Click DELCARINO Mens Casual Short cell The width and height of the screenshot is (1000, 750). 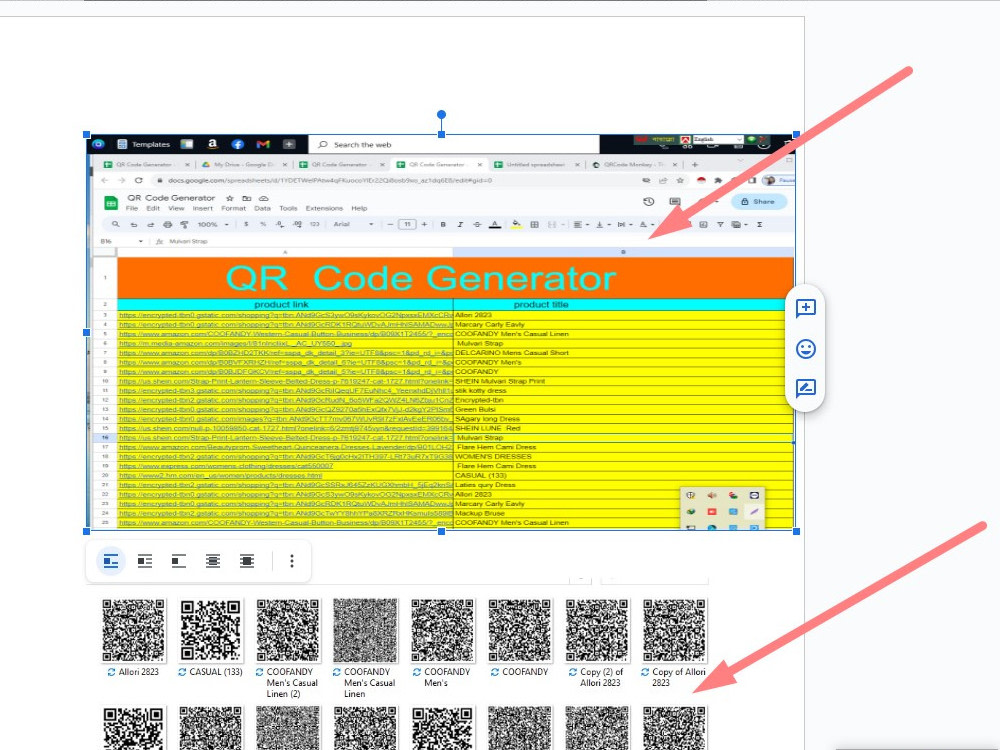click(x=623, y=353)
